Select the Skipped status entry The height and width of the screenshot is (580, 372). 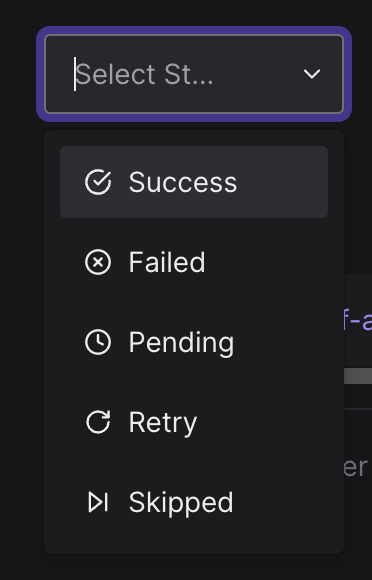194,502
